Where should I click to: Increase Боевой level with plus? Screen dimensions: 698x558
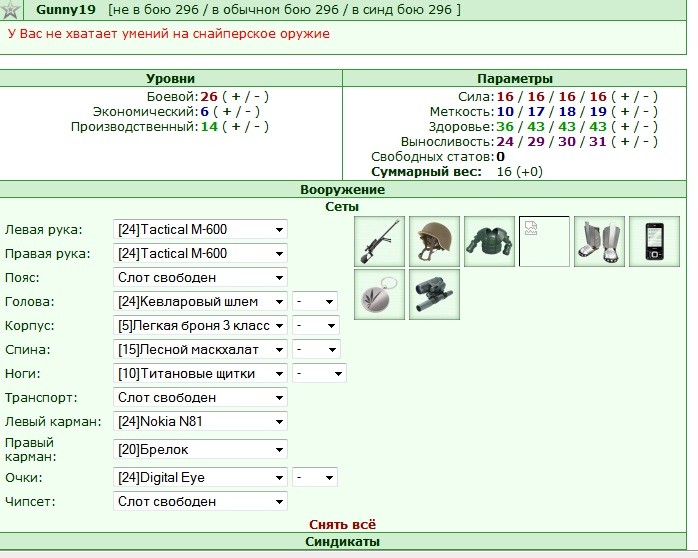pos(236,97)
